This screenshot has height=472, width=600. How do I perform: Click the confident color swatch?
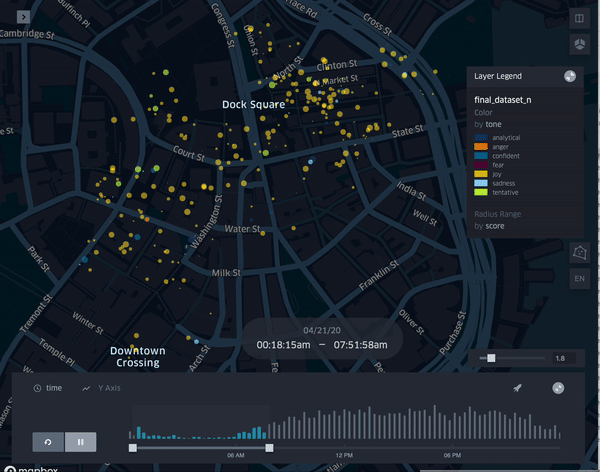pyautogui.click(x=481, y=156)
